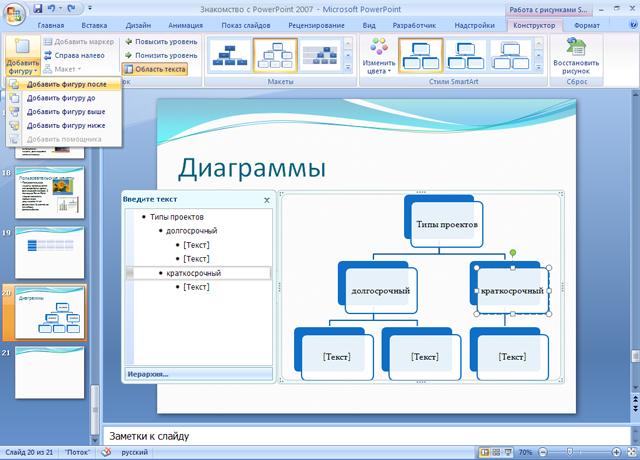
Task: Click Demote level (Понизить уровень) arrow
Action: pyautogui.click(x=160, y=55)
